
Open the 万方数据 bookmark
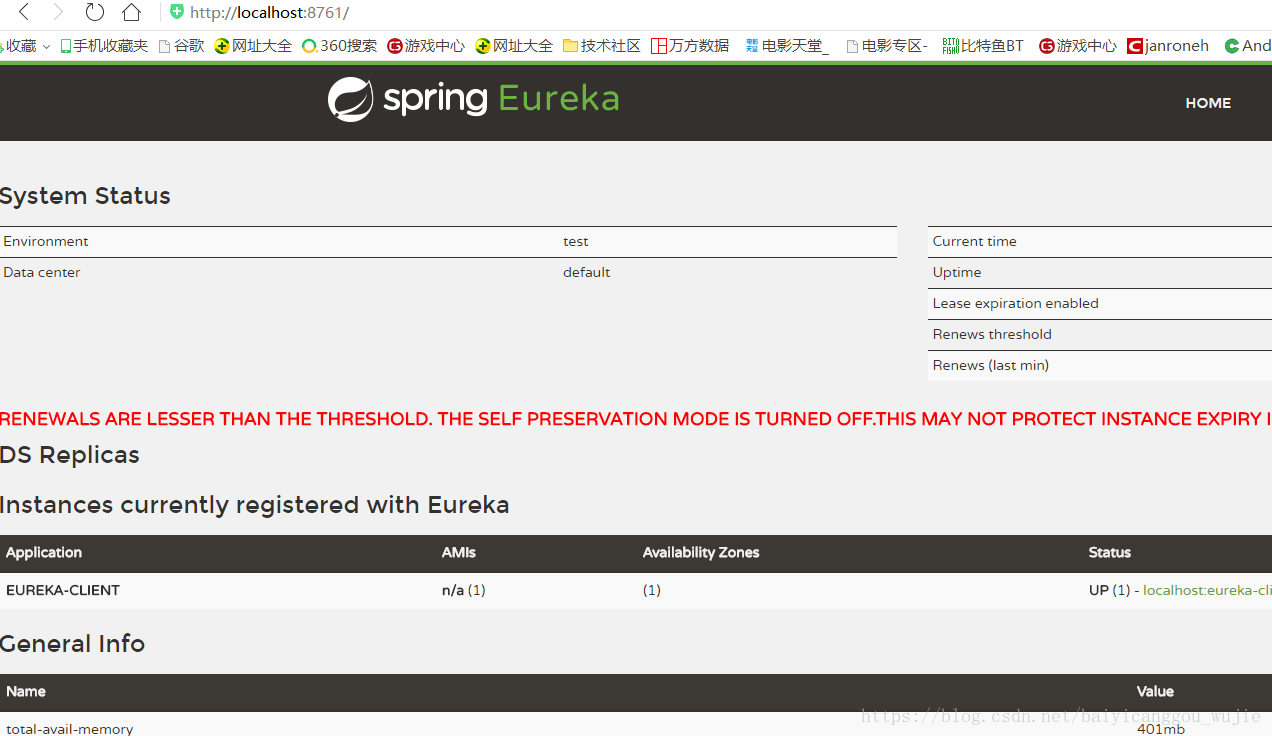(x=690, y=46)
